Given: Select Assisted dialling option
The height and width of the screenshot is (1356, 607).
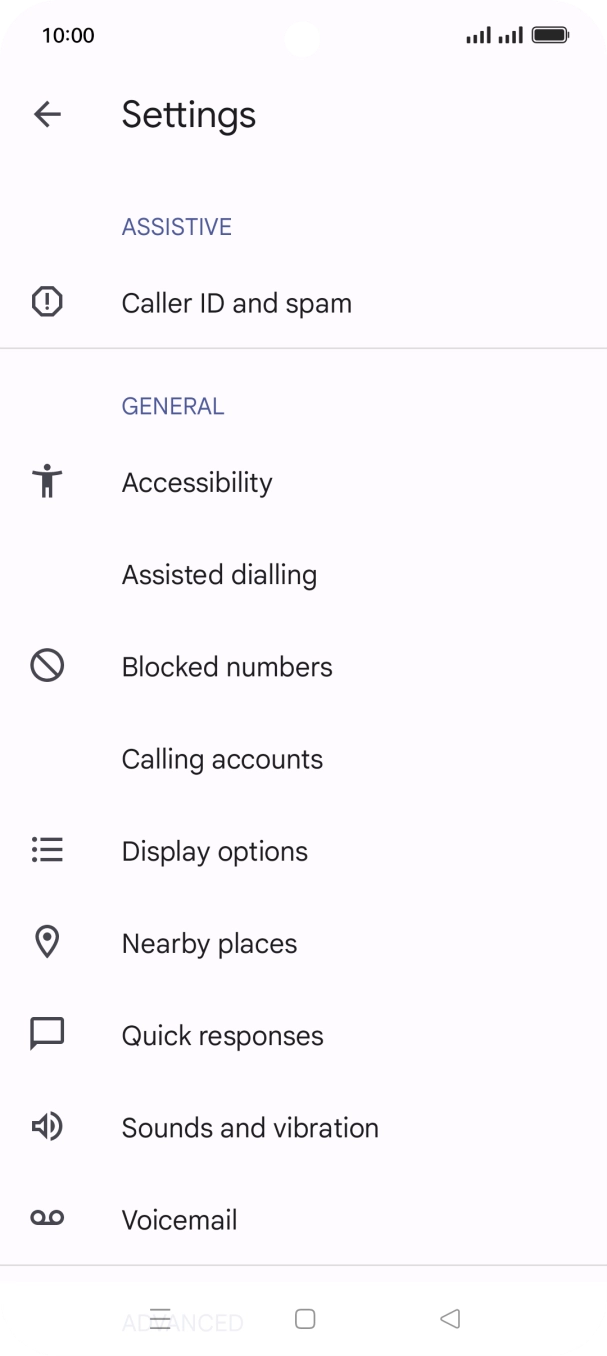Looking at the screenshot, I should pyautogui.click(x=219, y=575).
